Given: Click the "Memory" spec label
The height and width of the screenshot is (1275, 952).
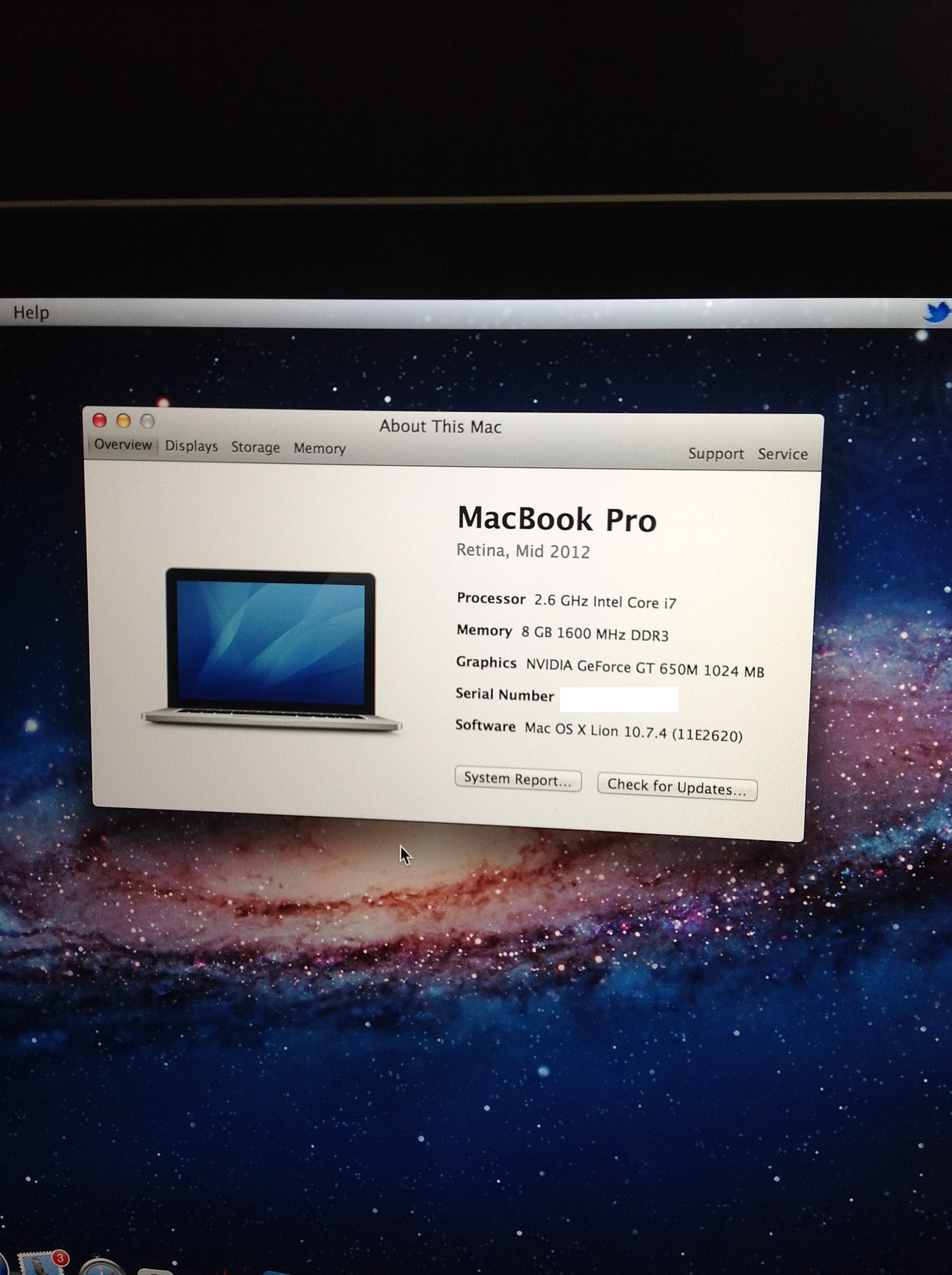Looking at the screenshot, I should [484, 631].
